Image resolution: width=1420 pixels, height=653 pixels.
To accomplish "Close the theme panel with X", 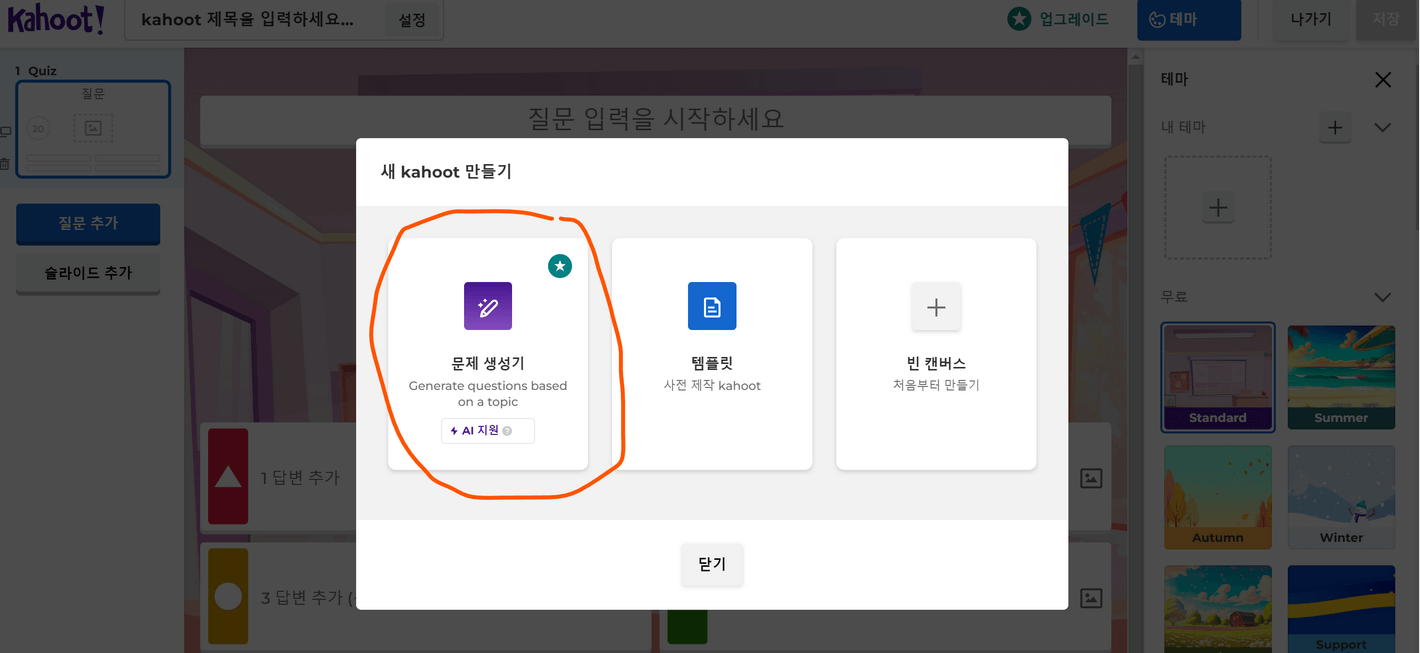I will coord(1383,79).
